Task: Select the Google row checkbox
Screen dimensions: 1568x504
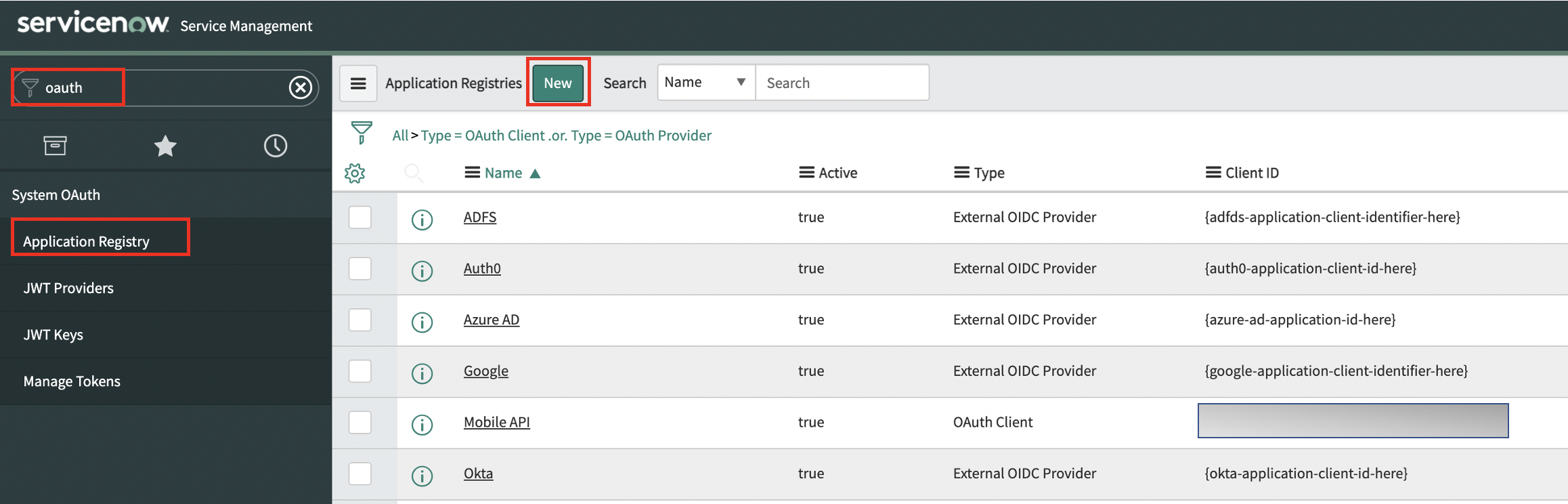Action: tap(360, 371)
